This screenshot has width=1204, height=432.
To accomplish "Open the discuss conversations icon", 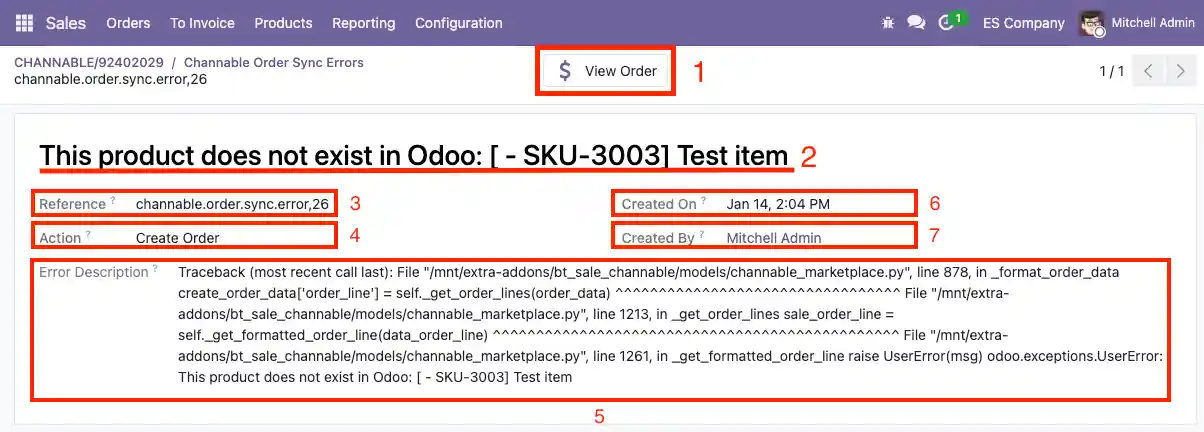I will [x=916, y=23].
